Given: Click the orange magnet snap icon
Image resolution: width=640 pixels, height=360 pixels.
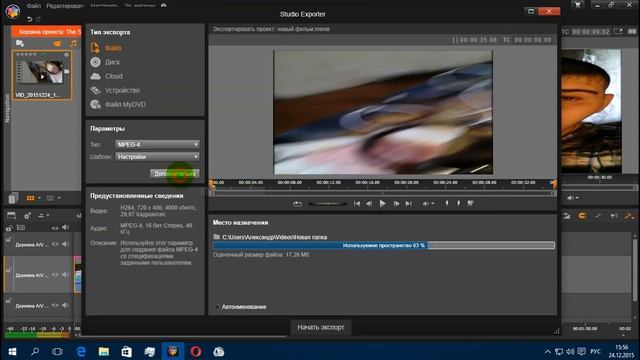Looking at the screenshot, I should [x=582, y=216].
